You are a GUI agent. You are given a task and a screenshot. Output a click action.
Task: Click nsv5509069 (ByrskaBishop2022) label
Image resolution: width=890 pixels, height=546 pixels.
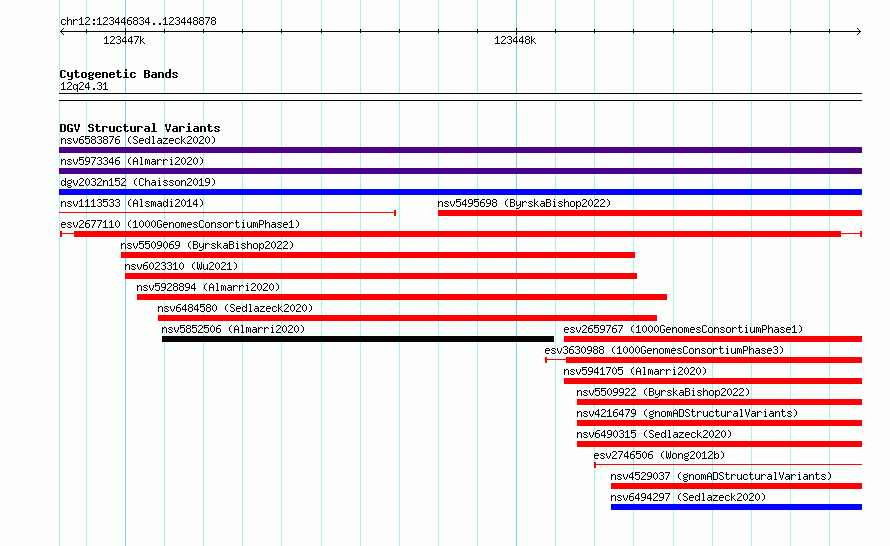click(x=207, y=245)
